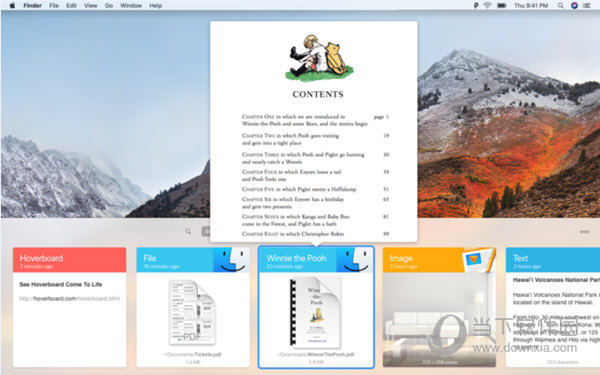Click Chapter Three line in preview

[x=315, y=158]
